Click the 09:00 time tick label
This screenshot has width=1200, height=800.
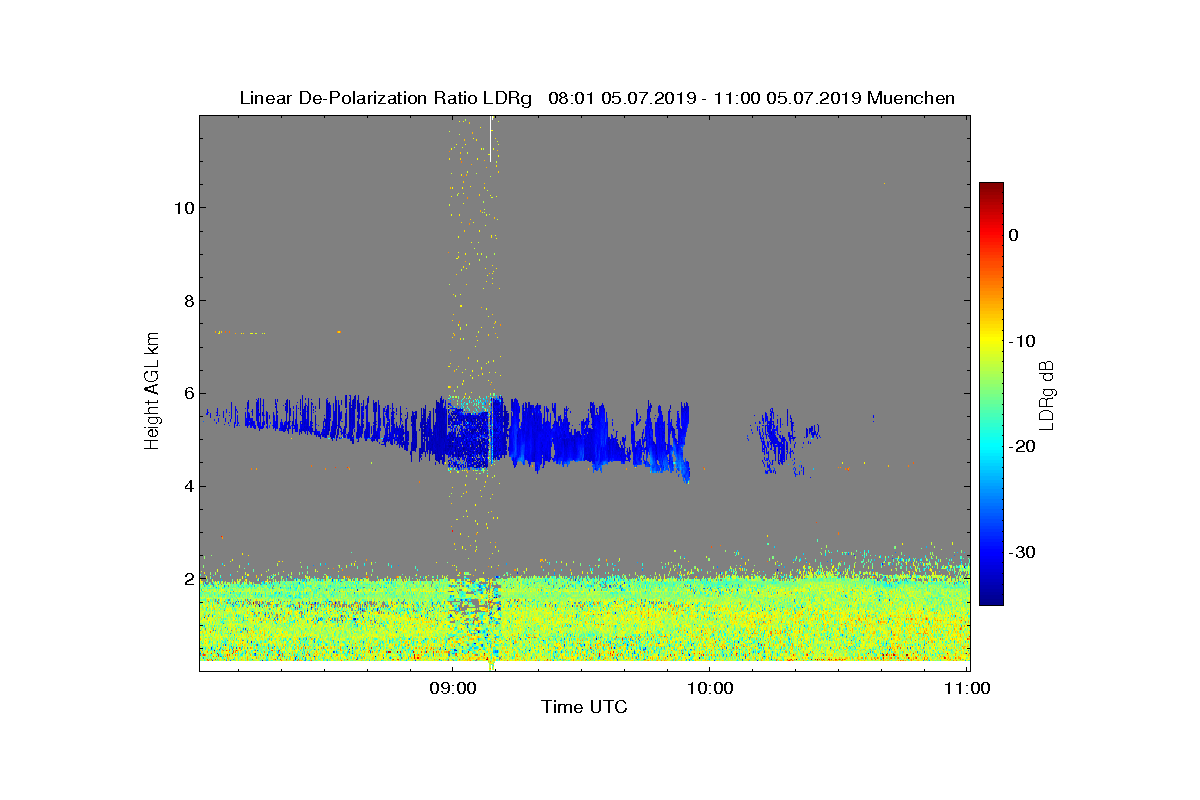pyautogui.click(x=451, y=688)
